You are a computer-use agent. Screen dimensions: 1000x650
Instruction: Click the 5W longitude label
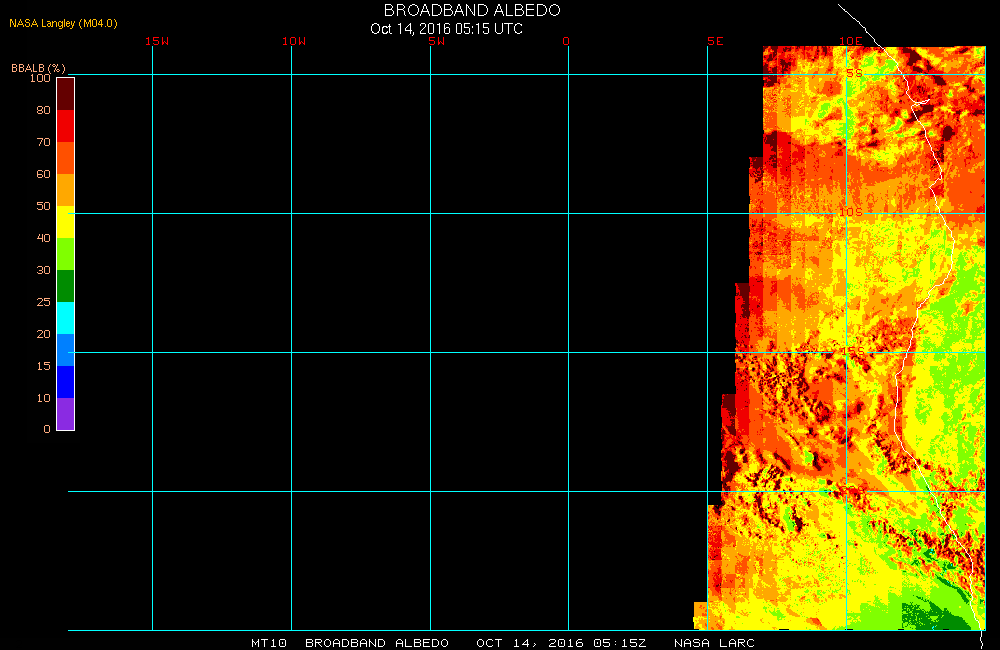click(x=435, y=41)
